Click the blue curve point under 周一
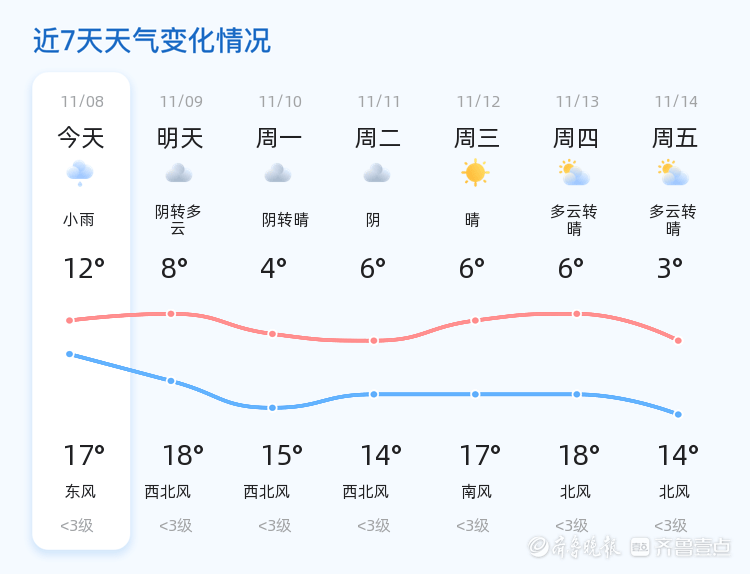Screen dimensions: 750x574 click(x=272, y=408)
